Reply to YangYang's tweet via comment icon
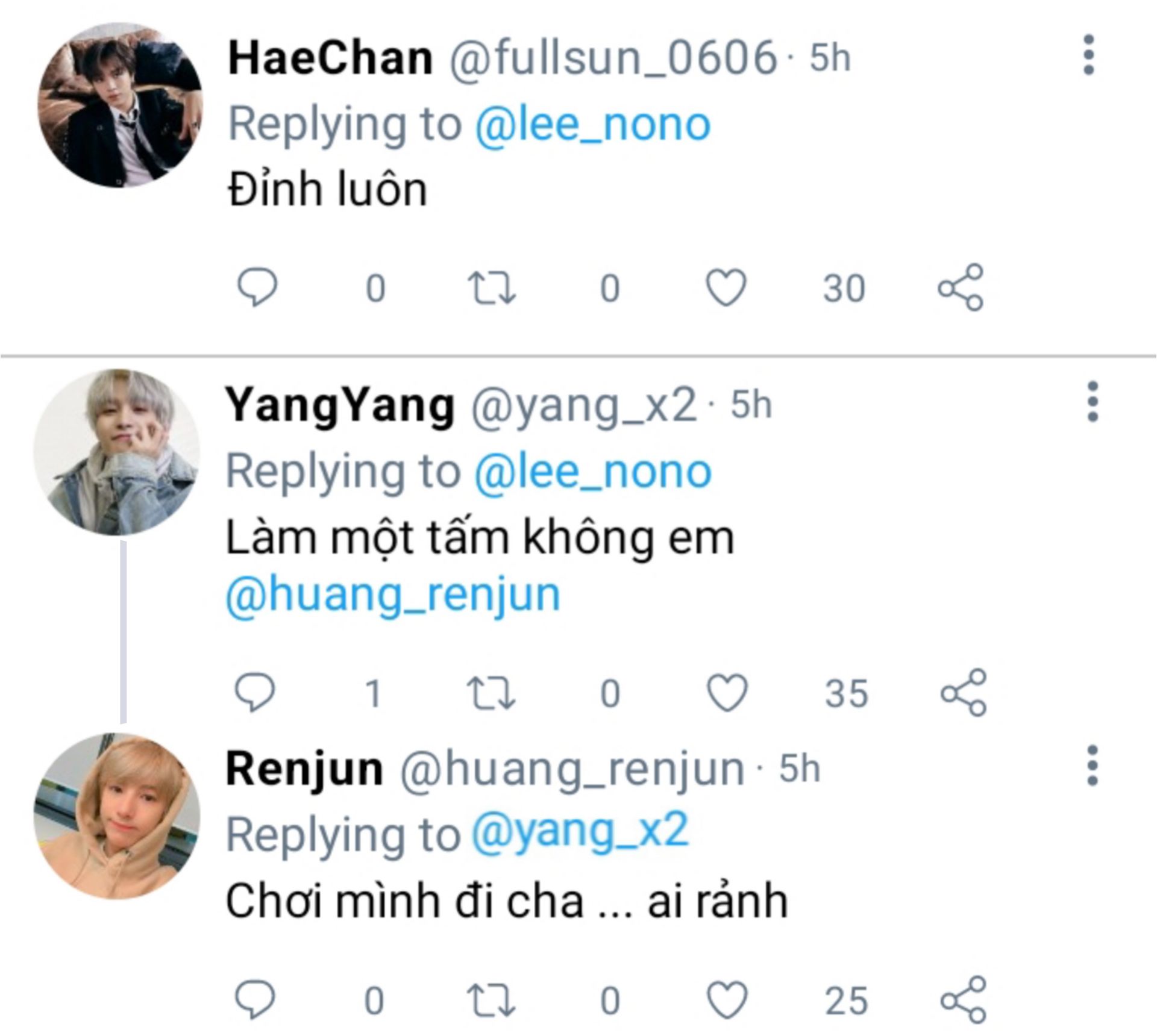Viewport: 1157px width, 1036px height. [x=255, y=692]
